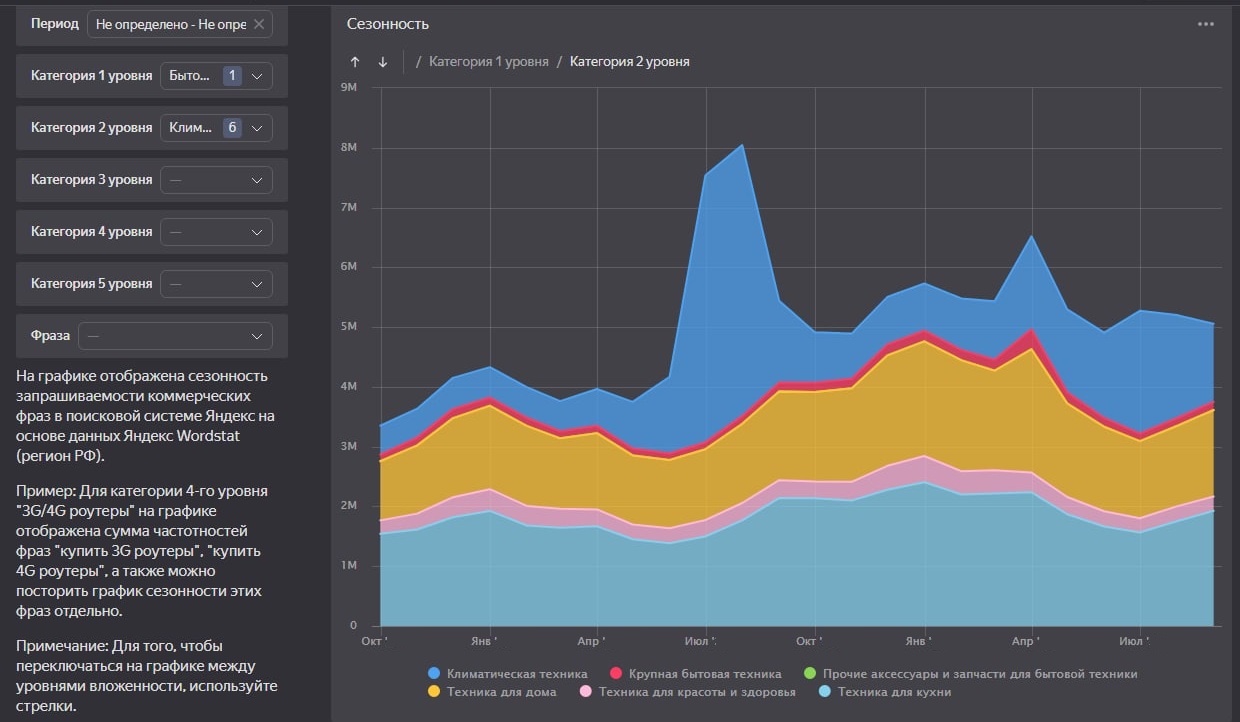
Task: Click the Период filter label
Action: click(55, 24)
